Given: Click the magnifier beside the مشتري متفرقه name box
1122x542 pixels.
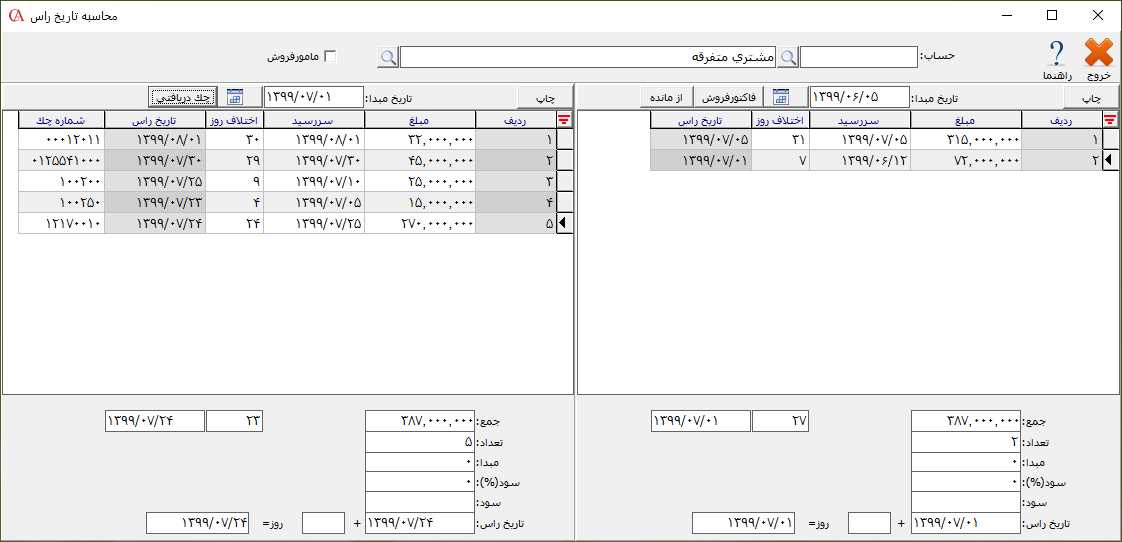Looking at the screenshot, I should 388,57.
